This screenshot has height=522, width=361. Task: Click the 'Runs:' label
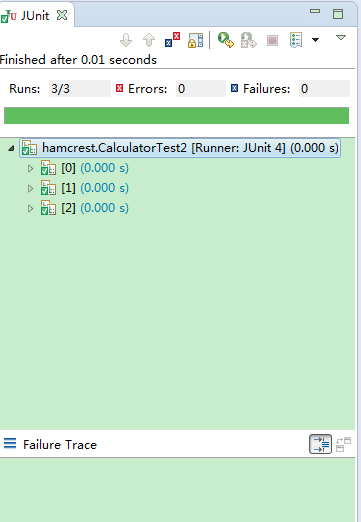pyautogui.click(x=25, y=89)
